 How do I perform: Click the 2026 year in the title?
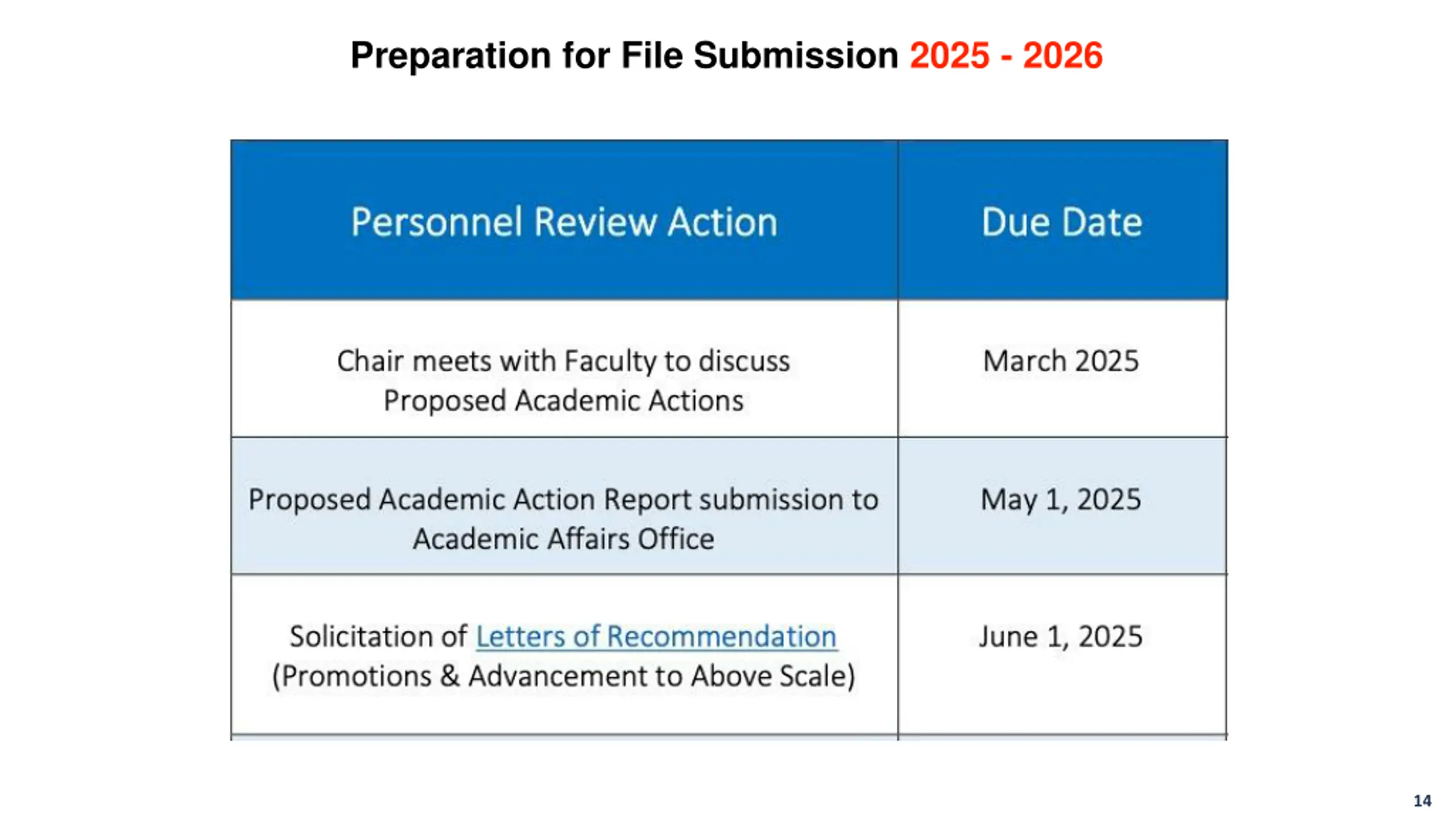pos(1062,56)
